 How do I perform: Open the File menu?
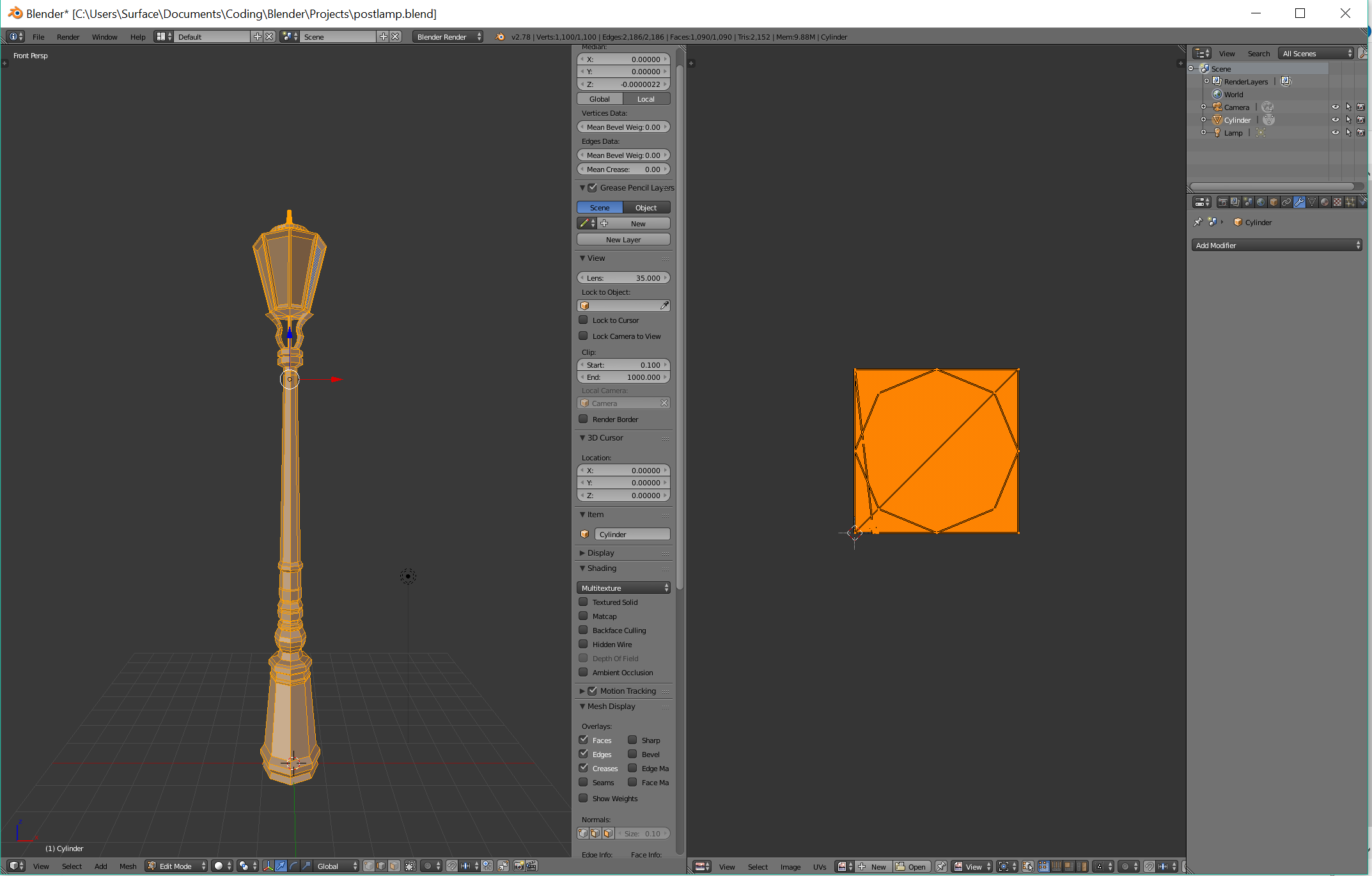(x=38, y=36)
